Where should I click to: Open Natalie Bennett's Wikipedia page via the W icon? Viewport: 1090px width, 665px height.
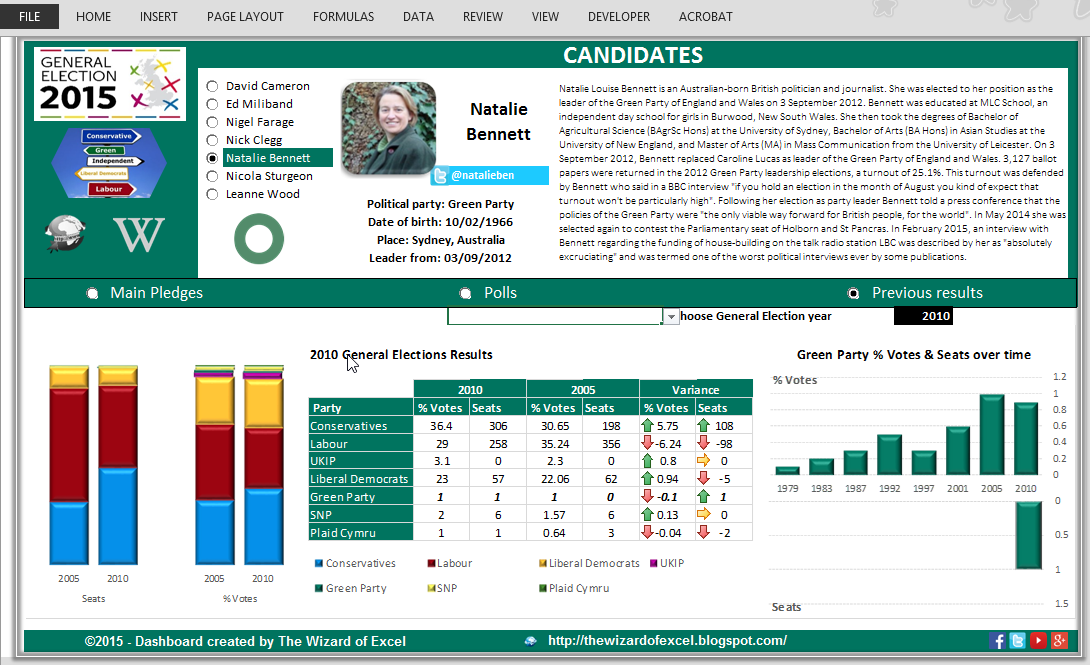pyautogui.click(x=138, y=235)
